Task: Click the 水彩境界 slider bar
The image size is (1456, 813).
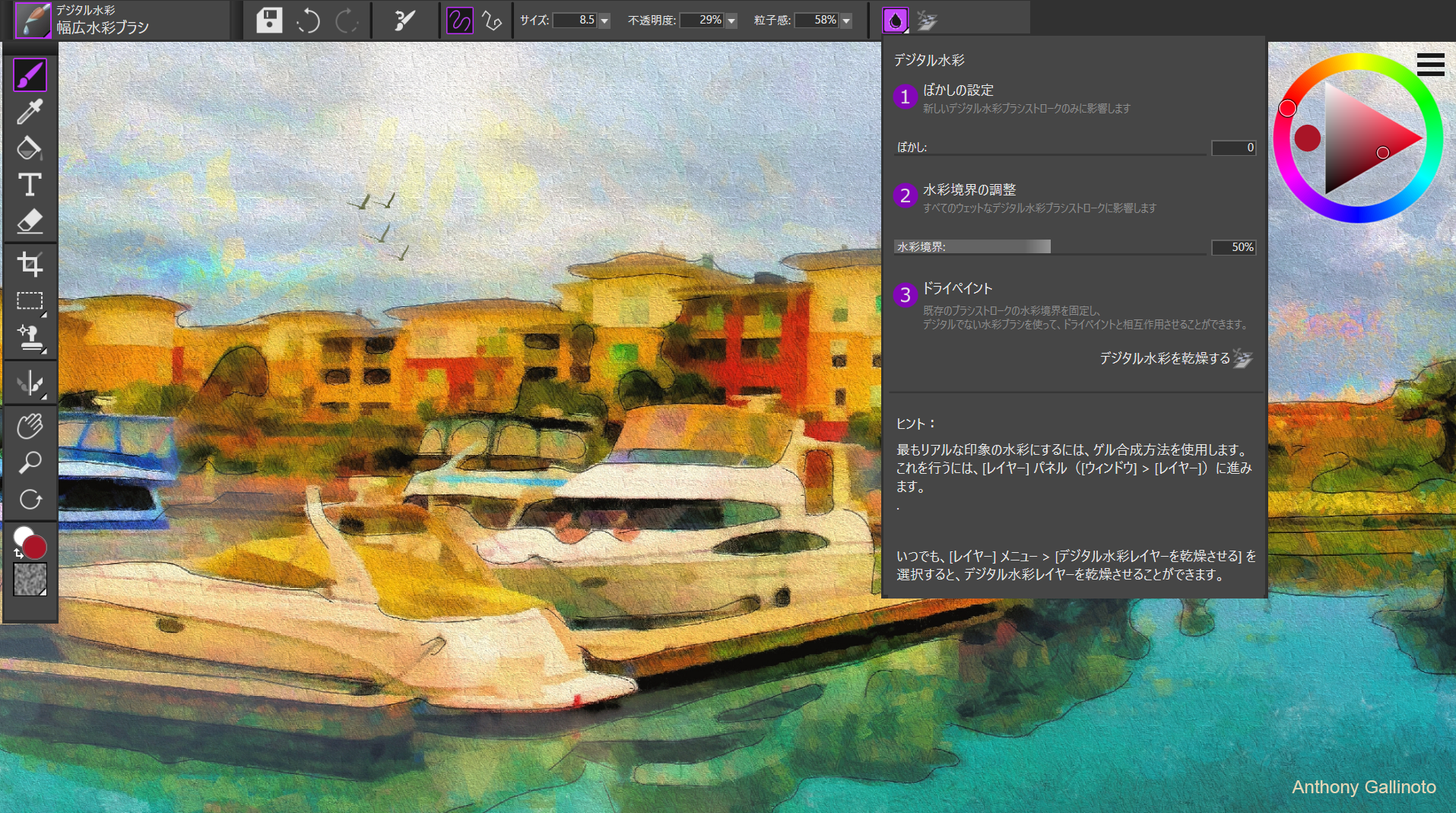Action: [x=1049, y=247]
